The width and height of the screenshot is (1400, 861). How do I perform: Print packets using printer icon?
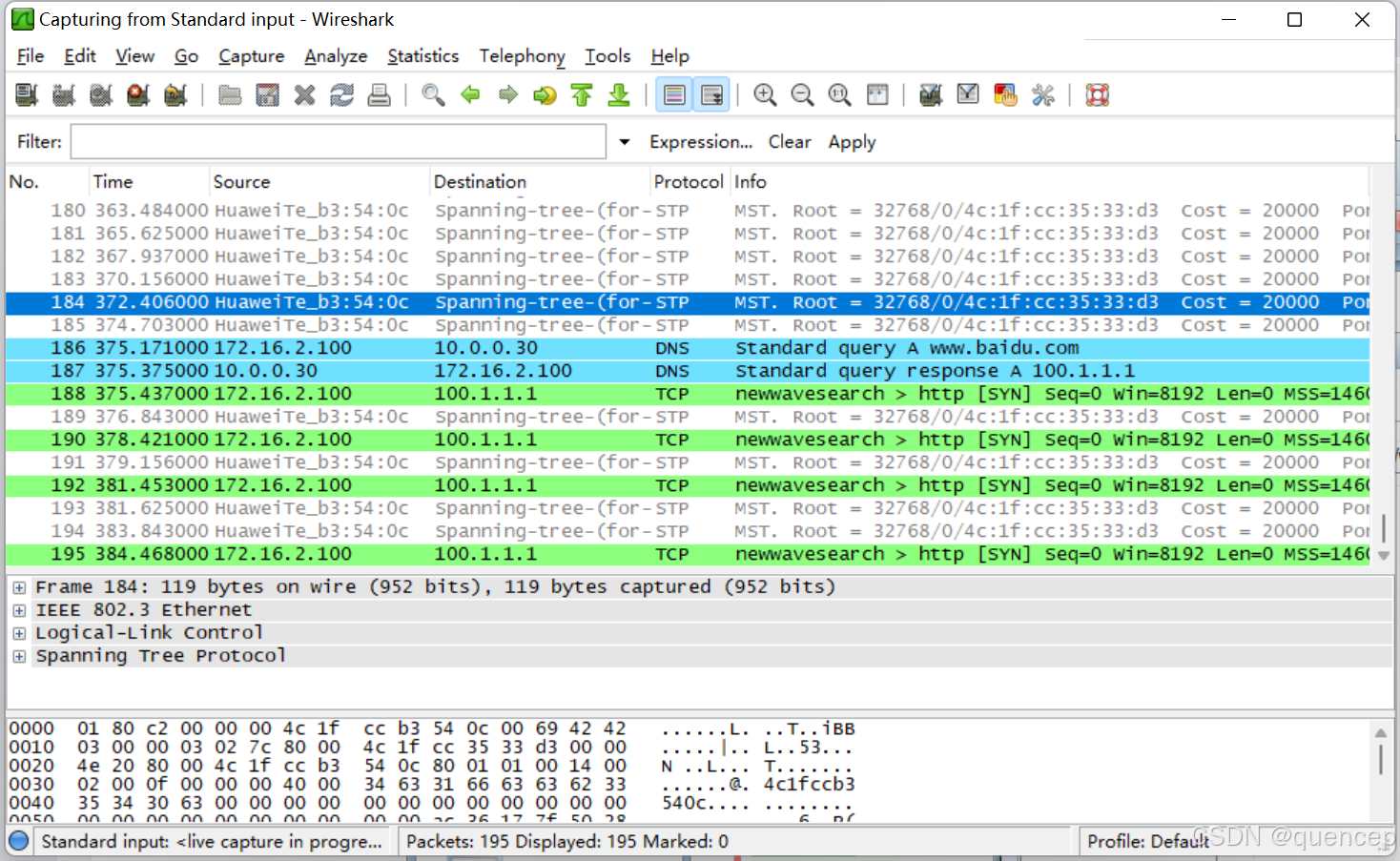tap(379, 94)
